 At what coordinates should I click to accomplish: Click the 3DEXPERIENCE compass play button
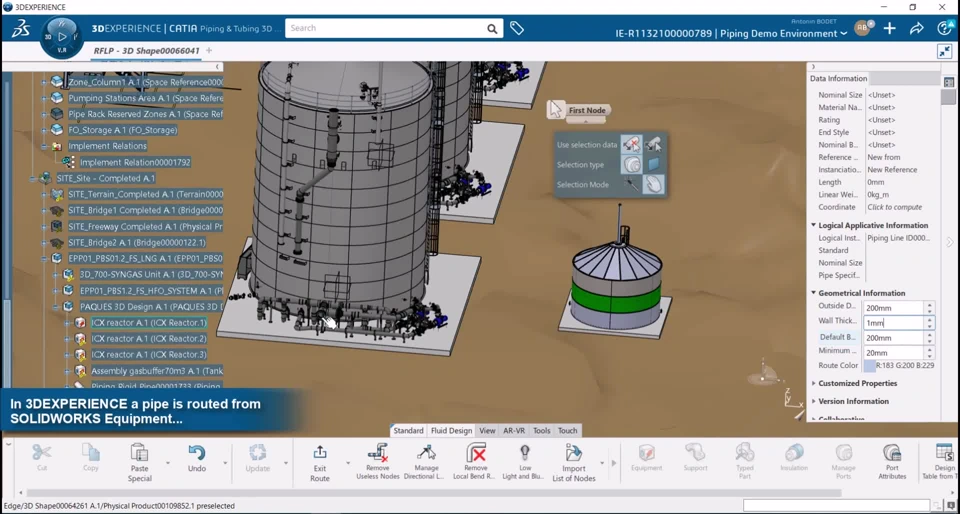point(62,36)
